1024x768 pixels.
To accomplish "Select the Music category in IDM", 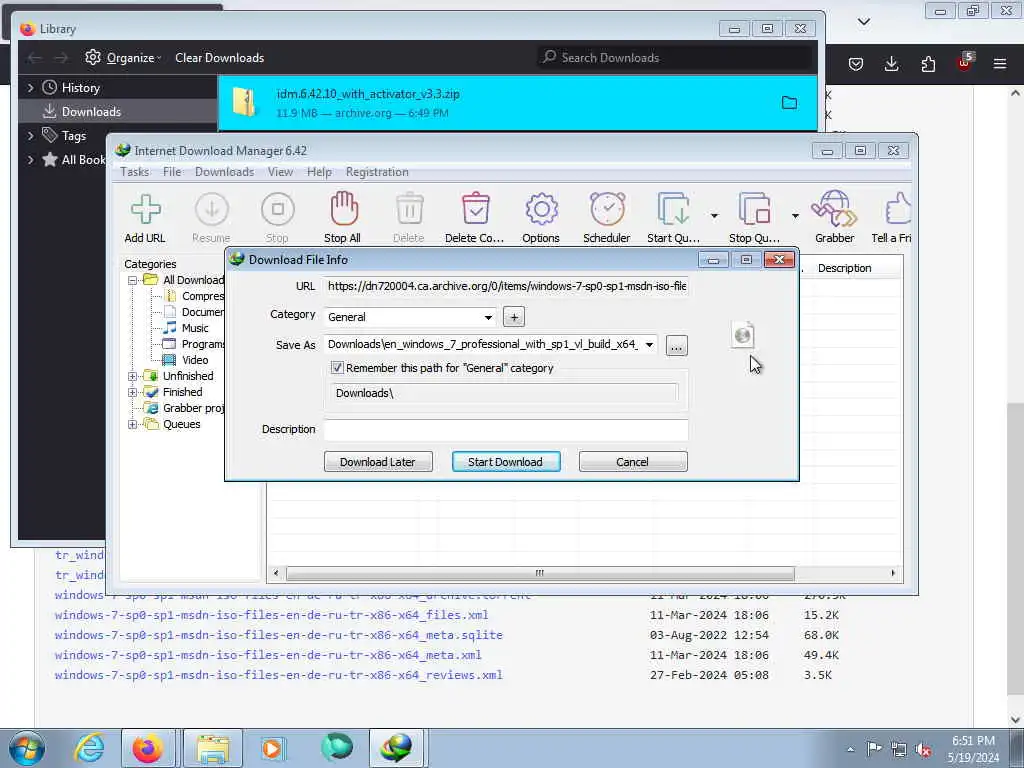I will [x=195, y=328].
